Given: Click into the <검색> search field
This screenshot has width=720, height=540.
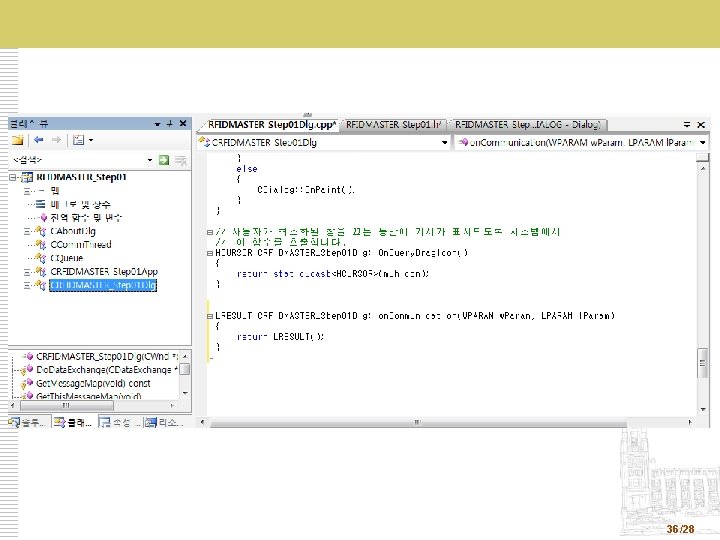Looking at the screenshot, I should pyautogui.click(x=78, y=160).
